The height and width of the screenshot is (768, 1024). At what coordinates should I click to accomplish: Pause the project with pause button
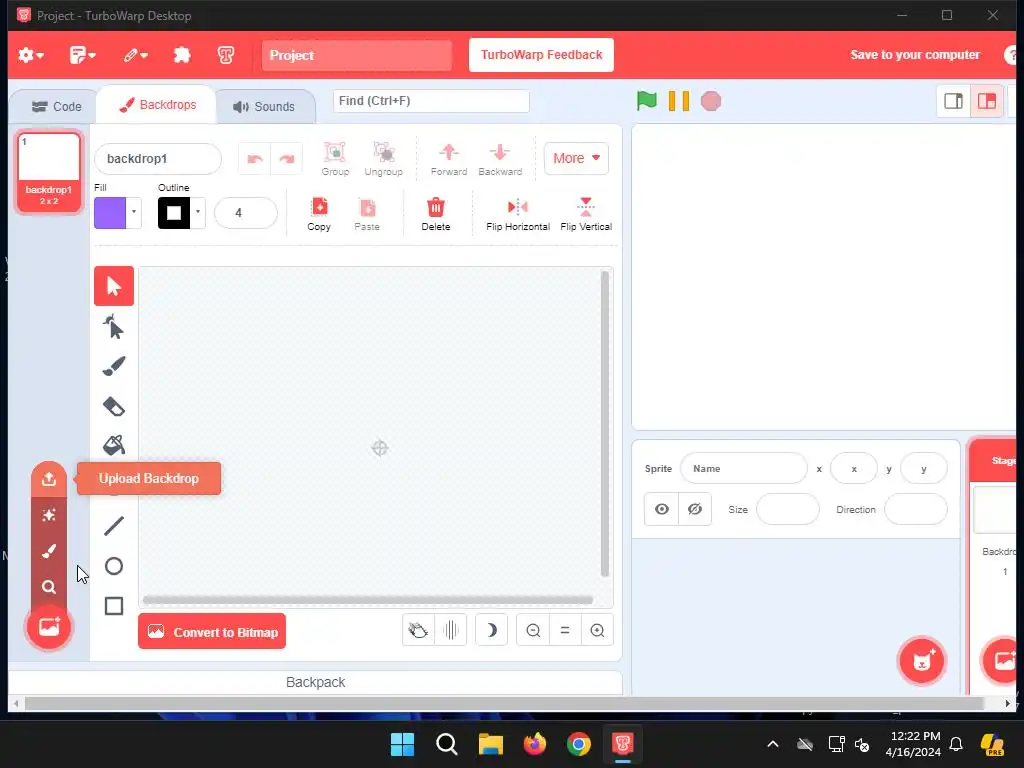[679, 101]
